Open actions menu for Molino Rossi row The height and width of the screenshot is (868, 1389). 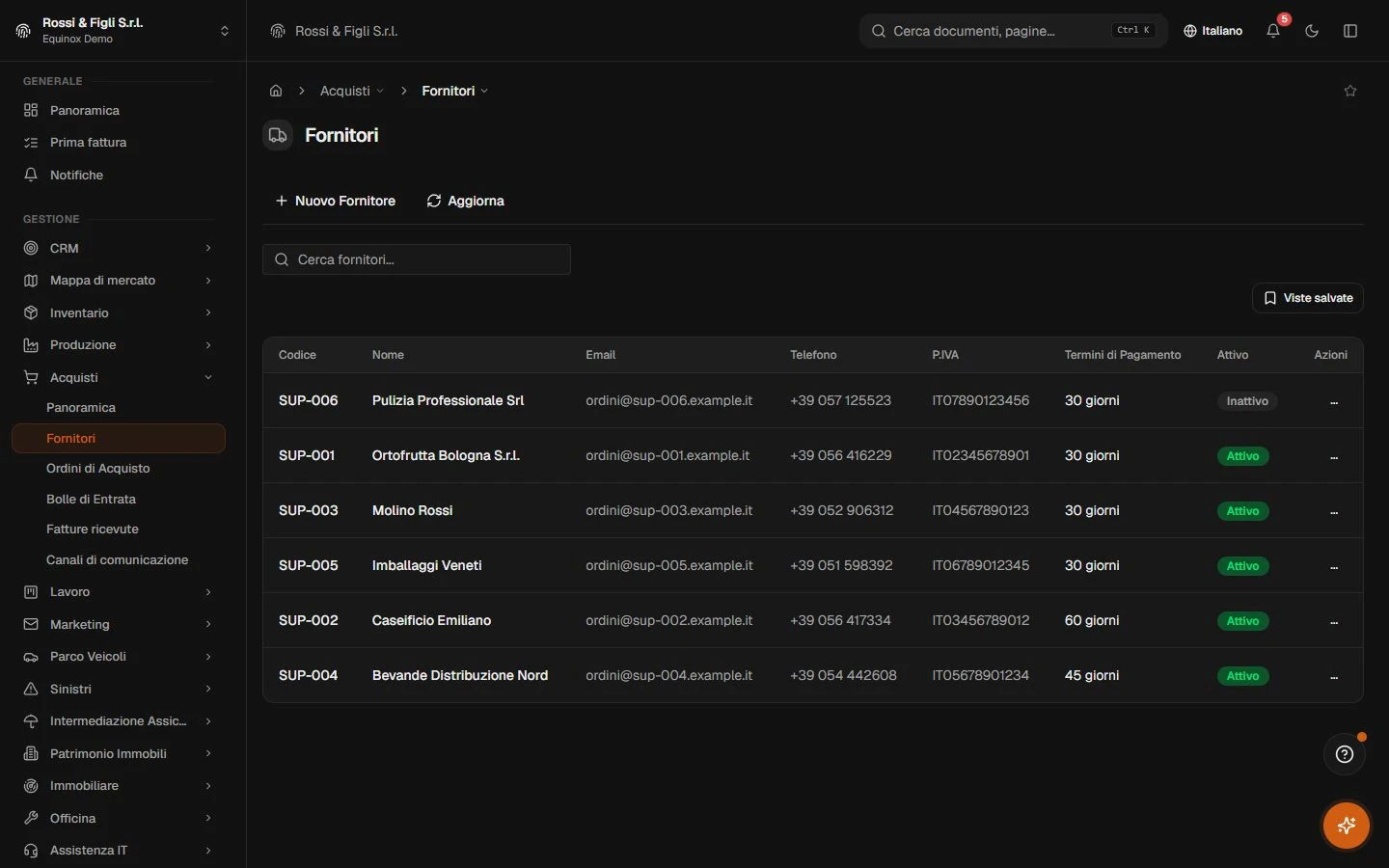coord(1334,511)
